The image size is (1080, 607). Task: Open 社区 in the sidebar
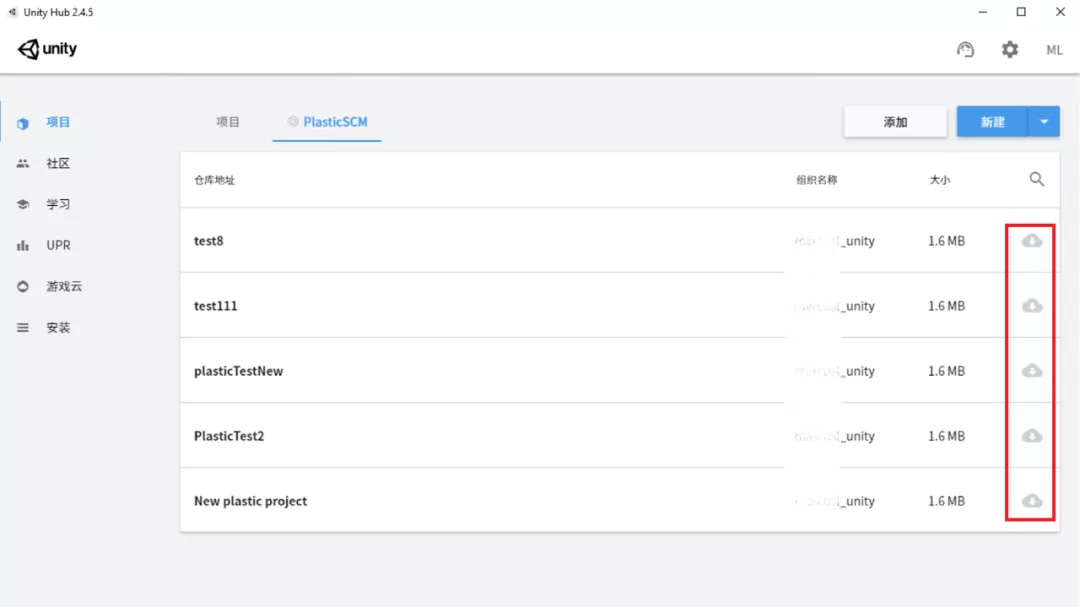[x=58, y=163]
